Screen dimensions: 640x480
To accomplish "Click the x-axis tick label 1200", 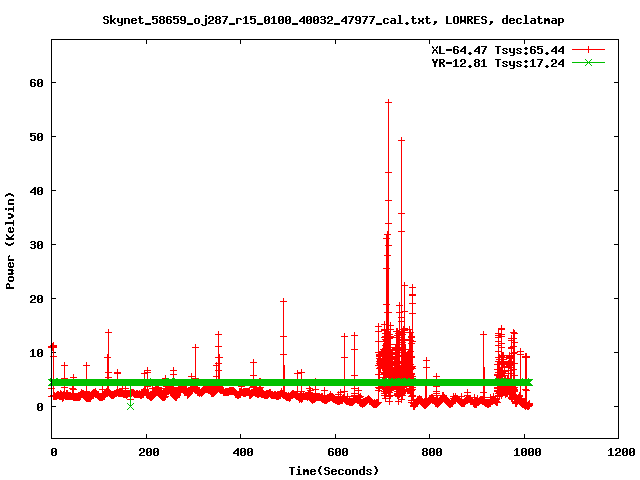I will [621, 452].
